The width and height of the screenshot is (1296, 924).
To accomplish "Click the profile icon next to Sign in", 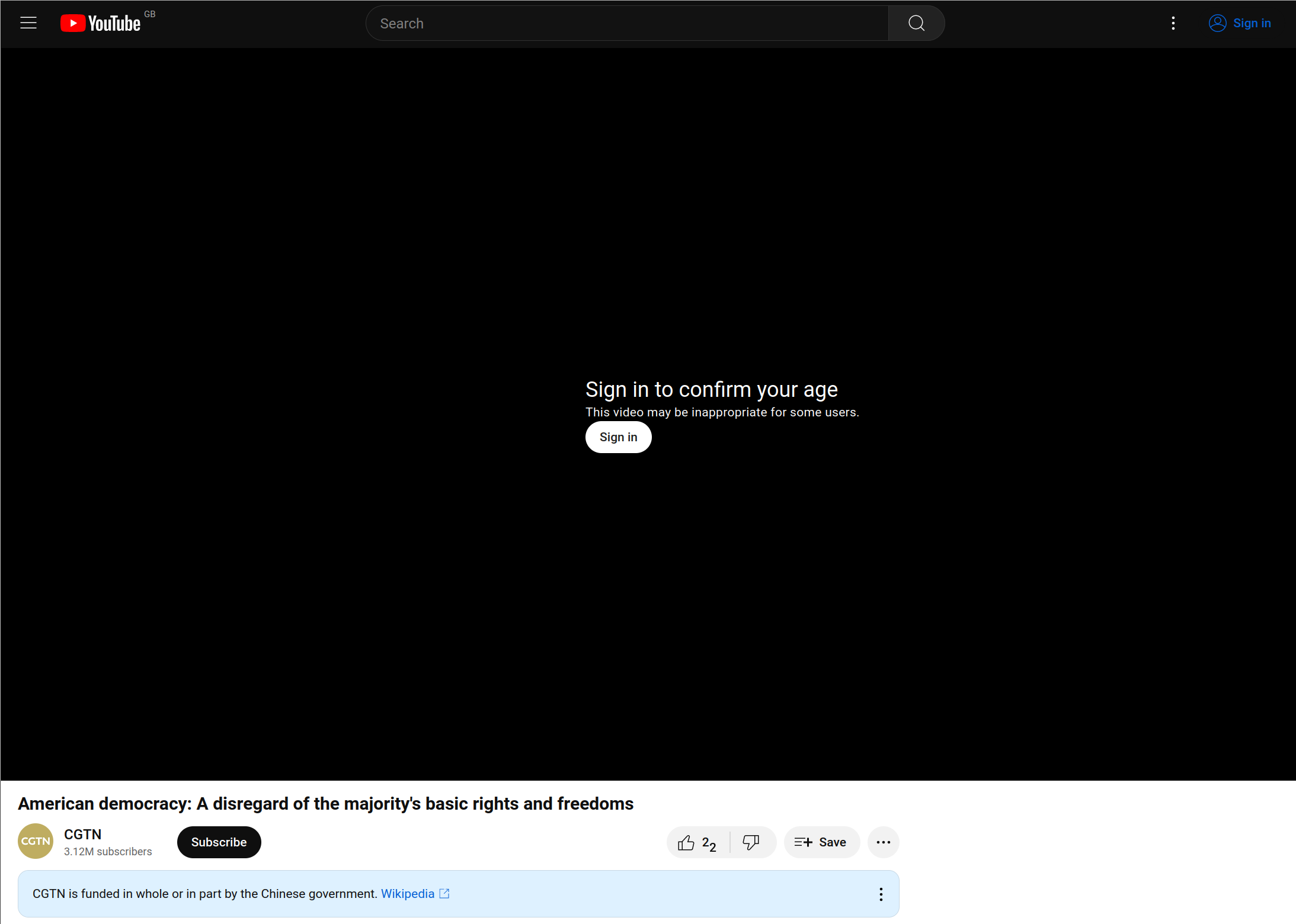I will (1217, 23).
